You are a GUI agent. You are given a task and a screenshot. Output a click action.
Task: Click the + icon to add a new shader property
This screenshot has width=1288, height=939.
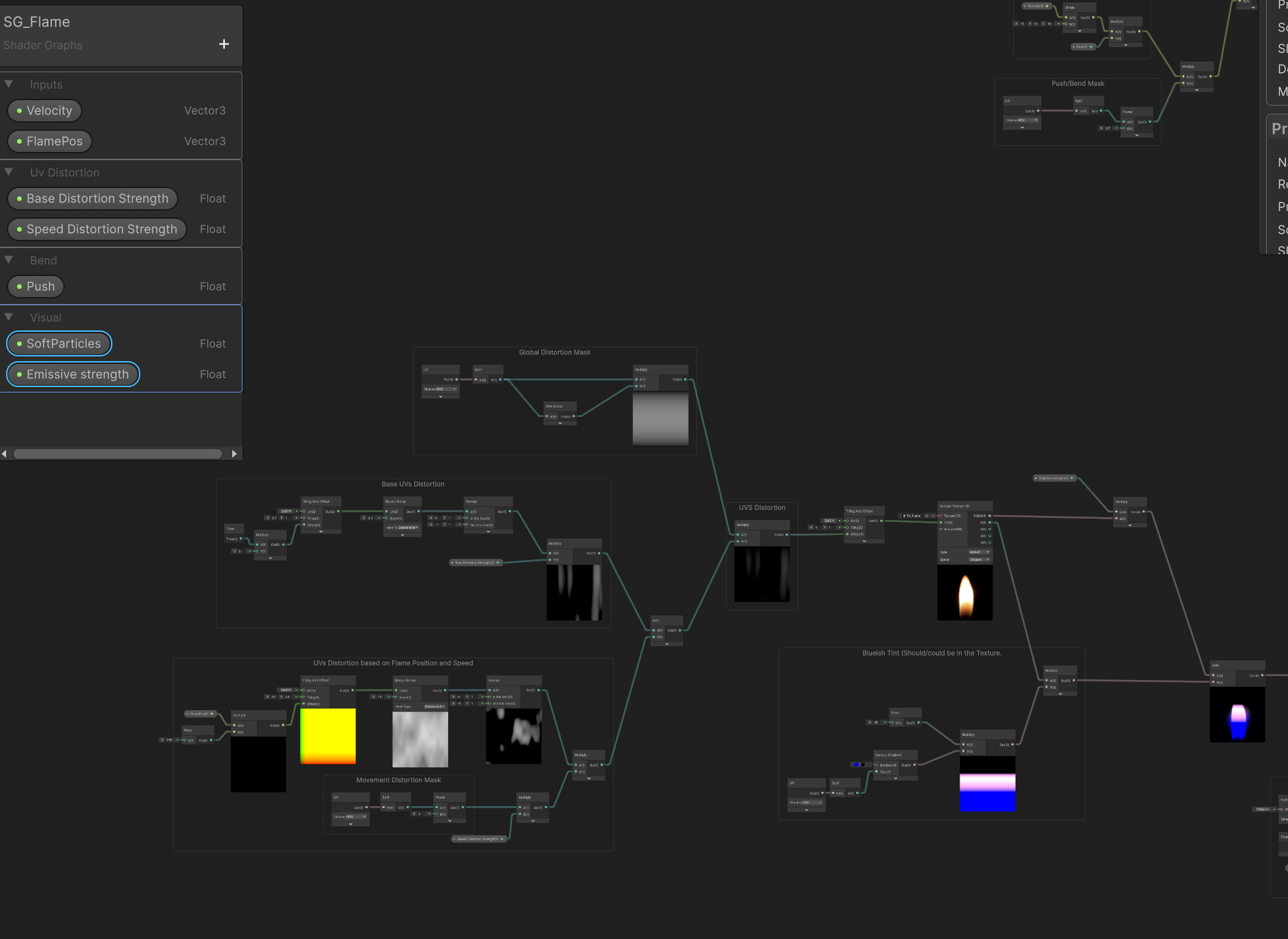pyautogui.click(x=223, y=44)
